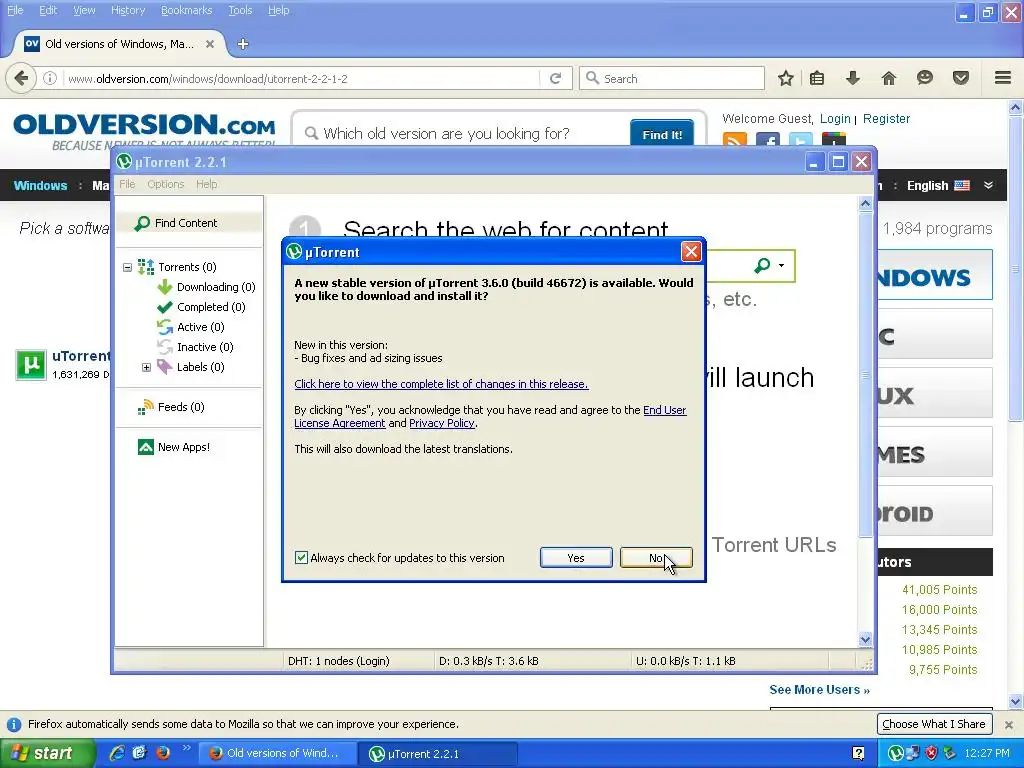The width and height of the screenshot is (1024, 768).
Task: Open search provider dropdown arrow in µTorrent
Action: coord(781,266)
